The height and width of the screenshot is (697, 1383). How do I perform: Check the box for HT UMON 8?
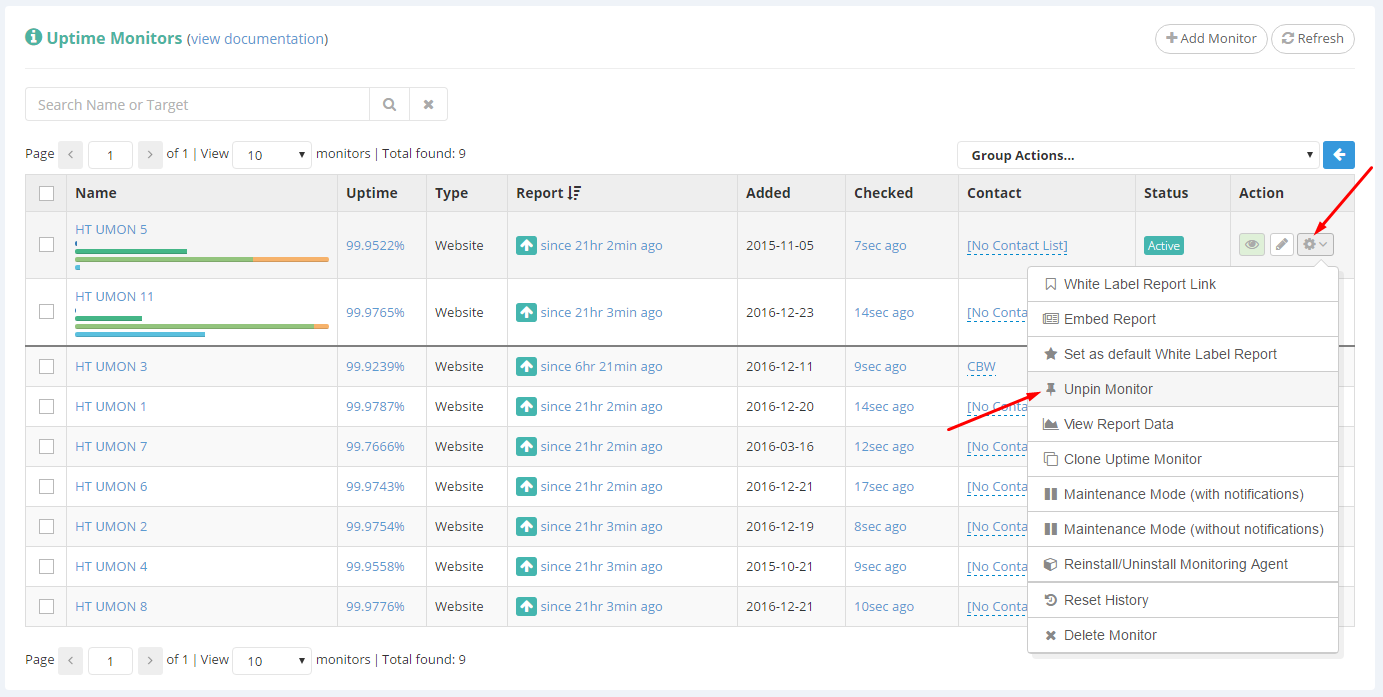[x=46, y=606]
